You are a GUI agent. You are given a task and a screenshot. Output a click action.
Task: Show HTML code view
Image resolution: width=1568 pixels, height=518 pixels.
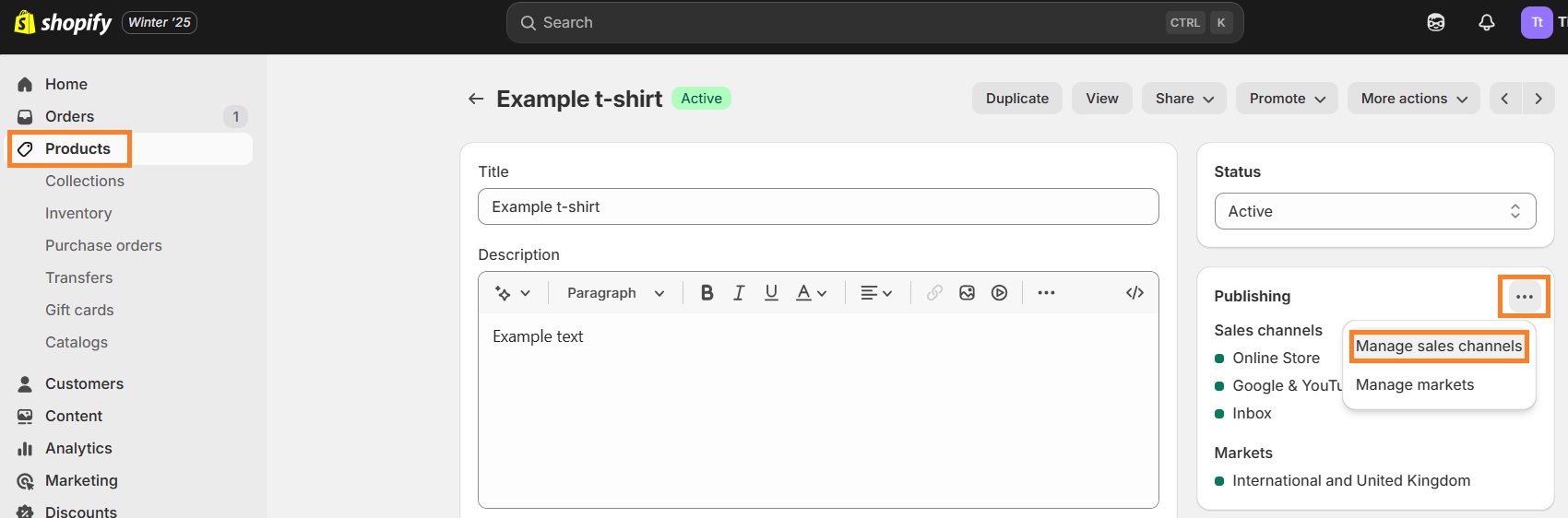[1134, 292]
